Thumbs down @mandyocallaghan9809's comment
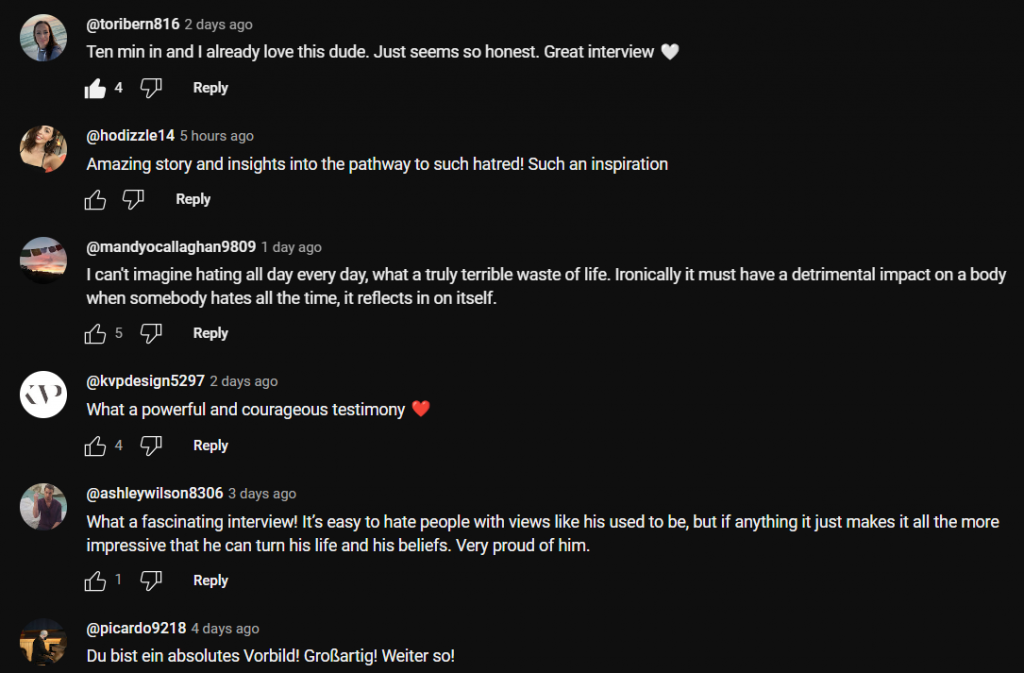 (x=151, y=334)
